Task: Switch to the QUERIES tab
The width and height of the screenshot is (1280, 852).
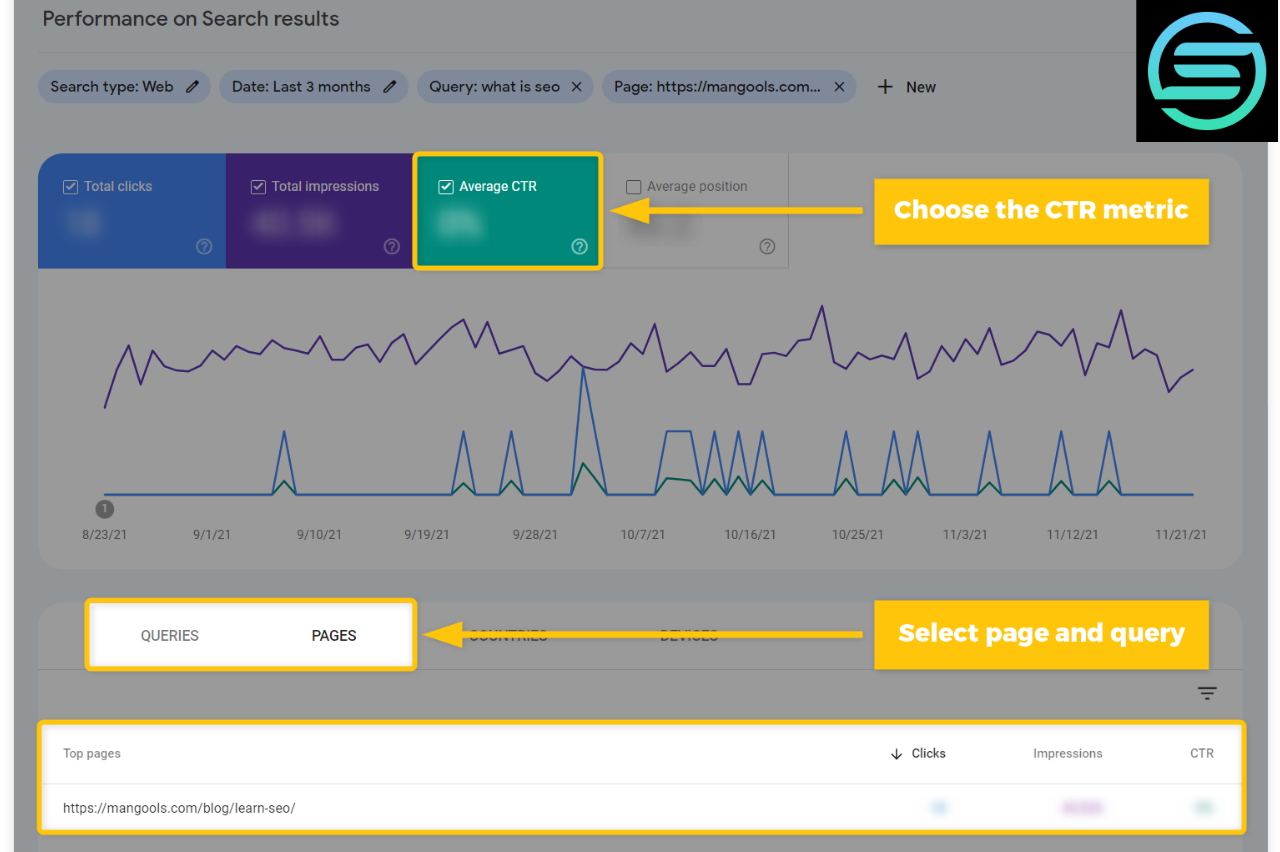Action: pyautogui.click(x=170, y=635)
